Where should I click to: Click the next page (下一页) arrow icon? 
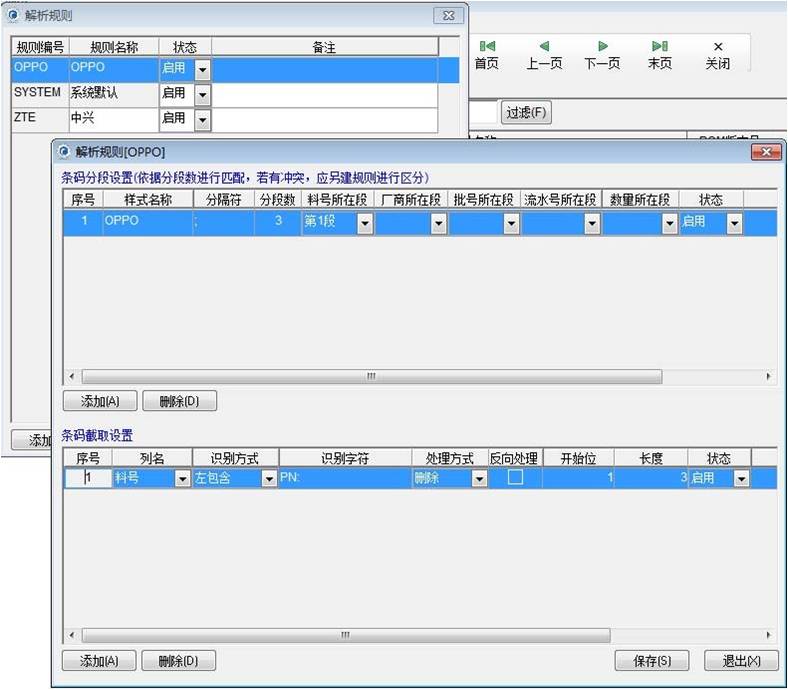pos(602,46)
